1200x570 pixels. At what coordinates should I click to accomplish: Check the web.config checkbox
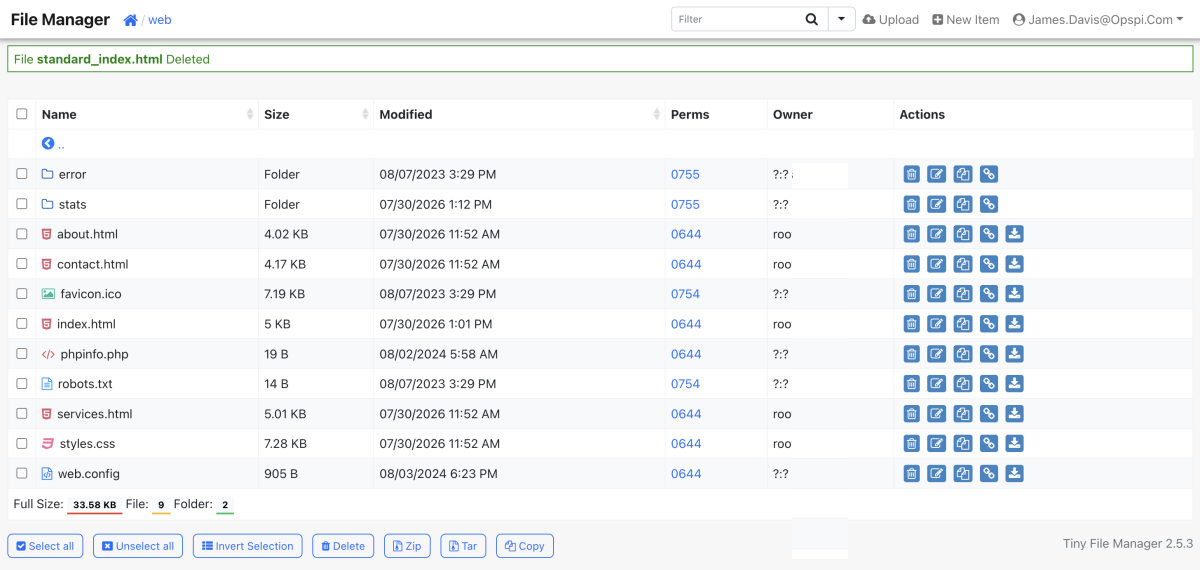coord(22,474)
